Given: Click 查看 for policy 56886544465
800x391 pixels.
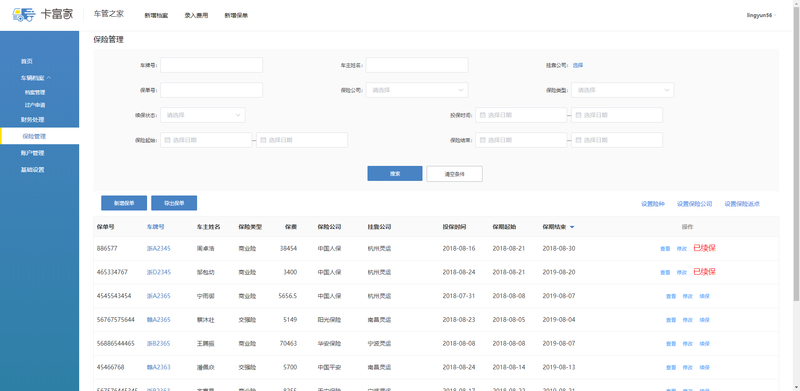Looking at the screenshot, I should point(671,344).
